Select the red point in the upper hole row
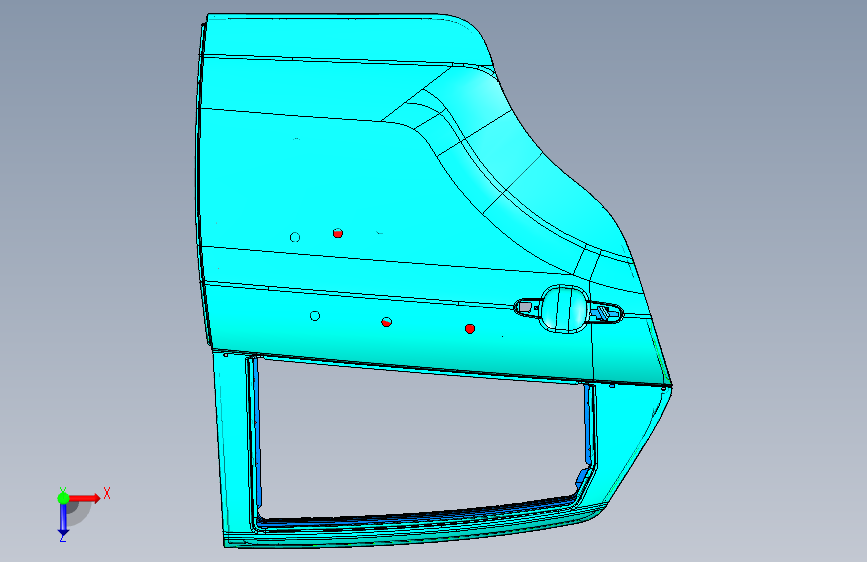The height and width of the screenshot is (562, 867). (x=338, y=233)
